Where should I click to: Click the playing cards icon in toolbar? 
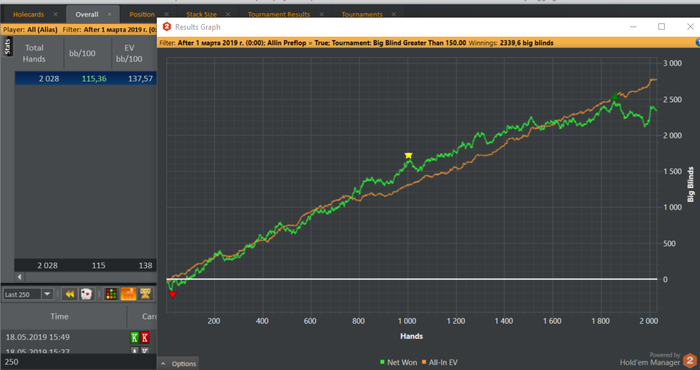click(87, 294)
